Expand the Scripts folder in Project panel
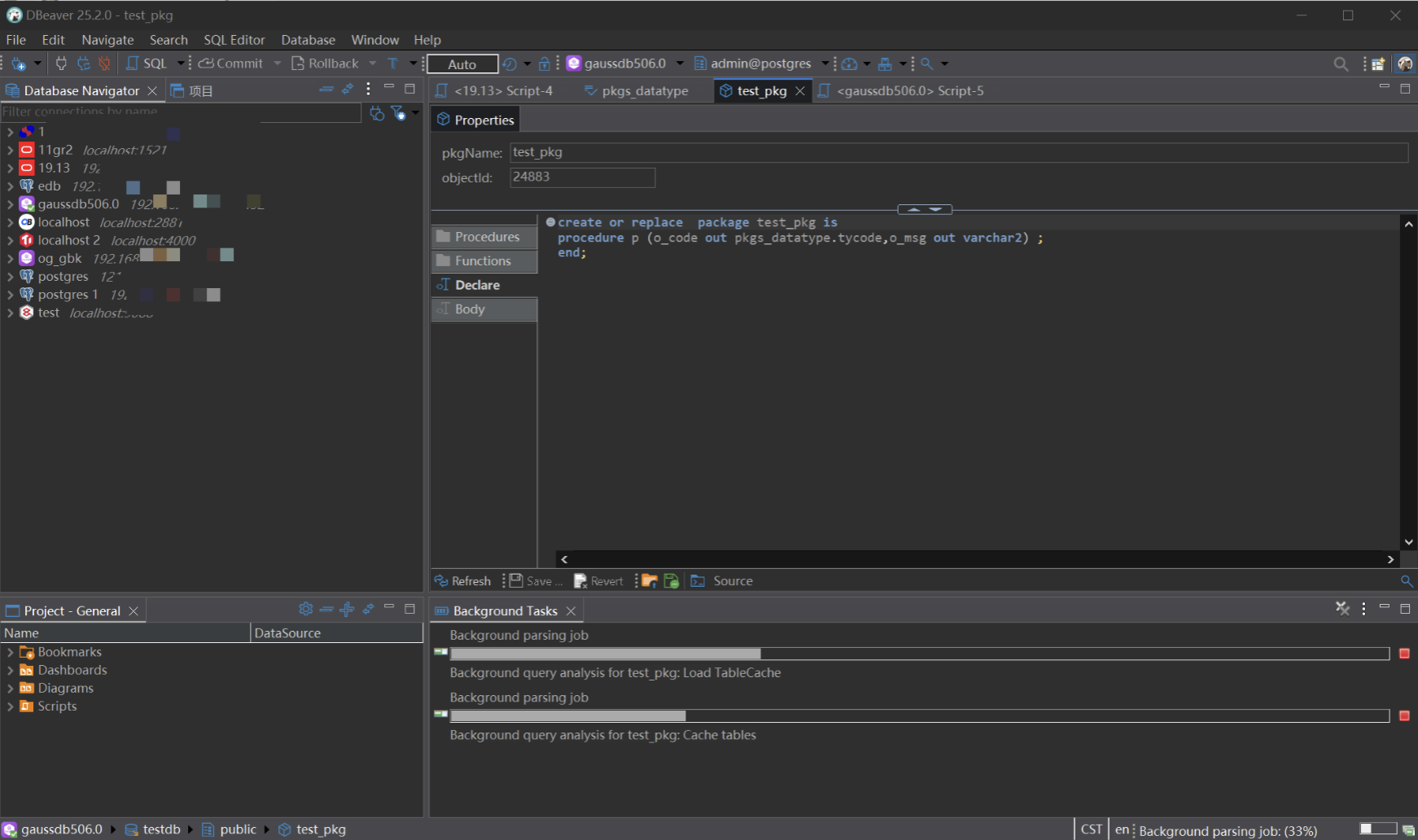The width and height of the screenshot is (1418, 840). tap(10, 707)
